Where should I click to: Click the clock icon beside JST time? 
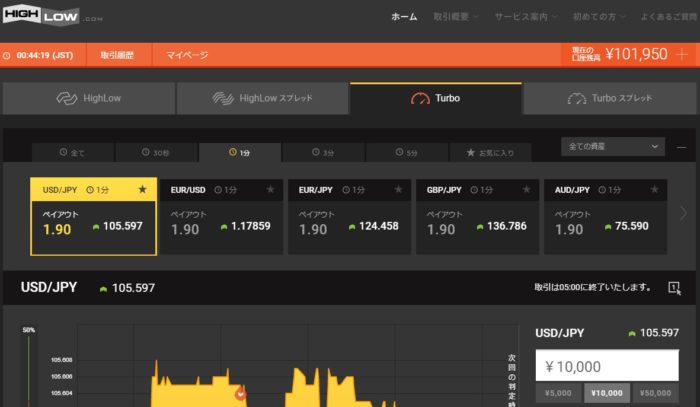[x=7, y=56]
